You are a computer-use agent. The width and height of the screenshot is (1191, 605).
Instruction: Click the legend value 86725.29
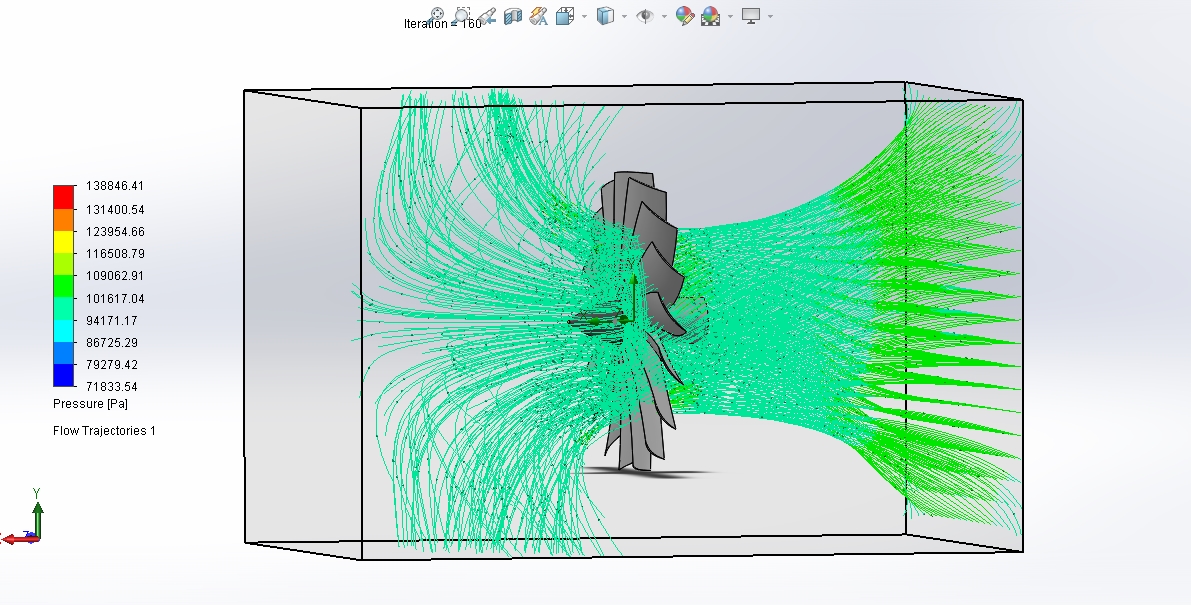(x=112, y=342)
